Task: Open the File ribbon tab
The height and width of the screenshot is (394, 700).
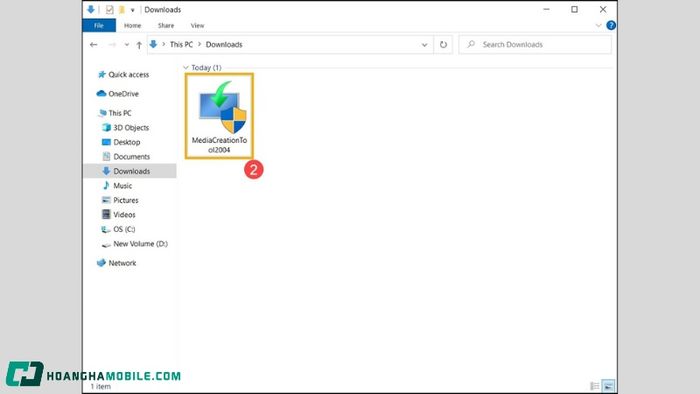Action: tap(99, 25)
